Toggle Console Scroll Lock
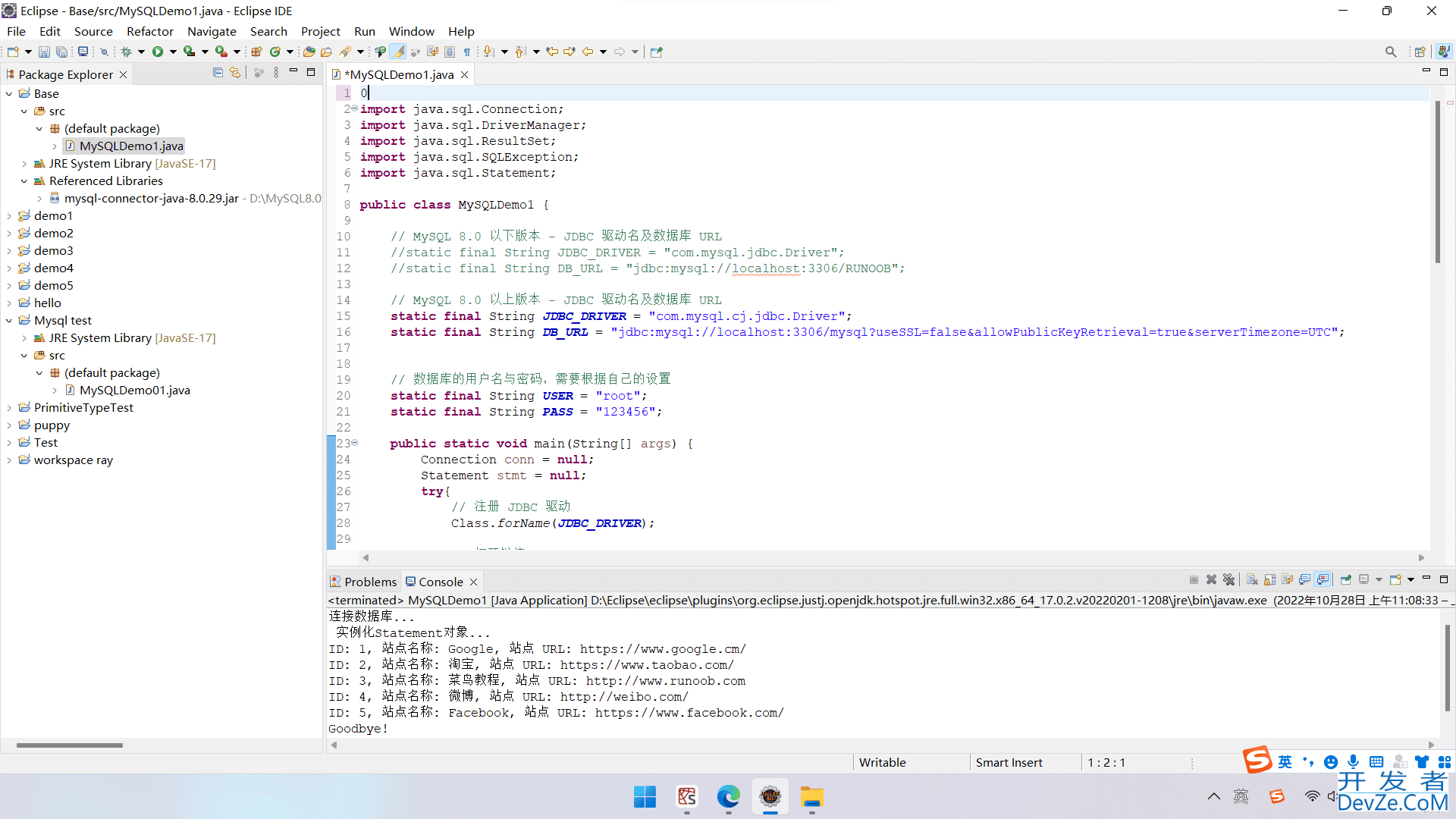The width and height of the screenshot is (1456, 819). [1270, 580]
